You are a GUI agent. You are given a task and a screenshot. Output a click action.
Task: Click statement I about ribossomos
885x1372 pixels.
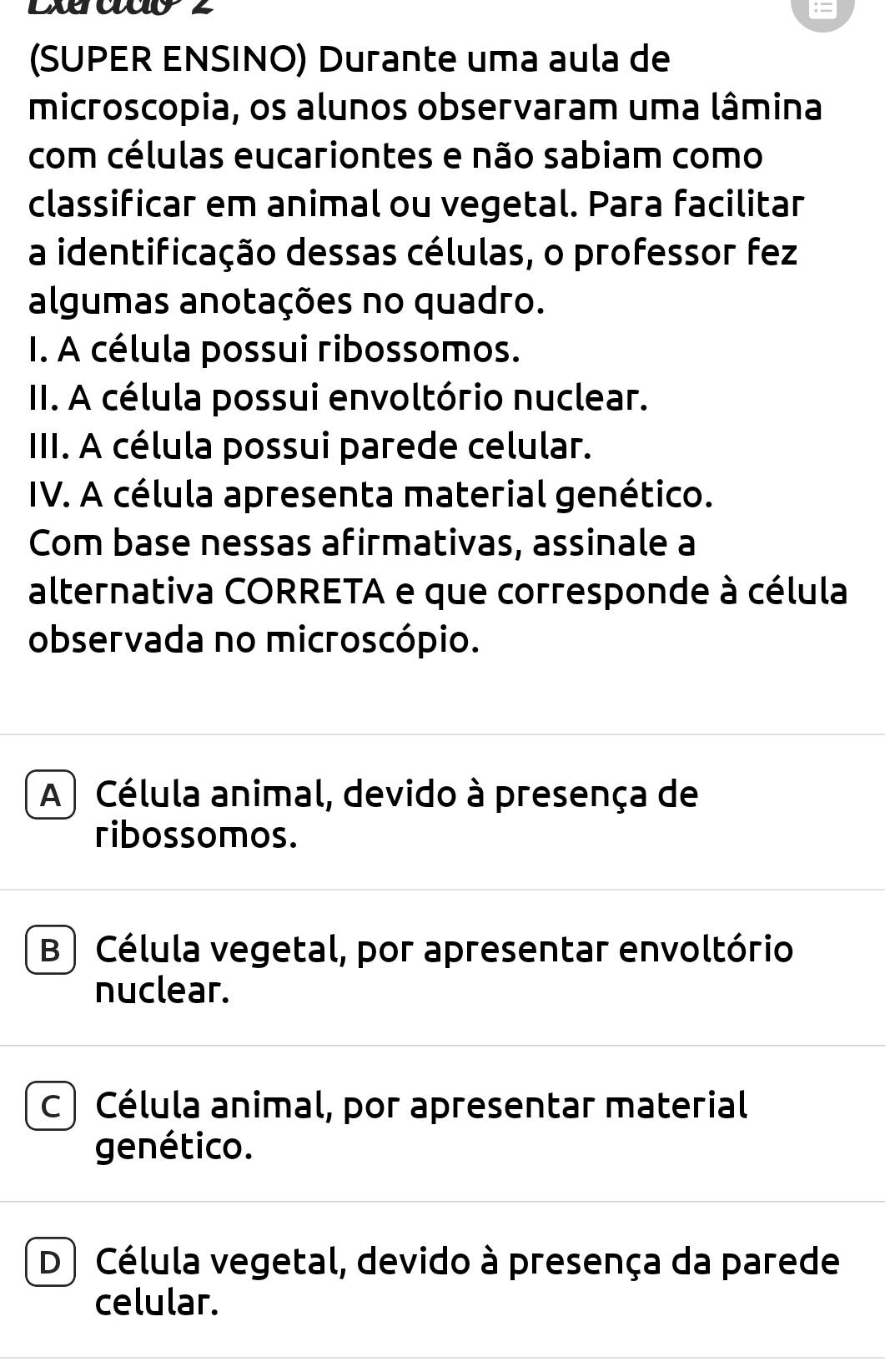pos(274,351)
